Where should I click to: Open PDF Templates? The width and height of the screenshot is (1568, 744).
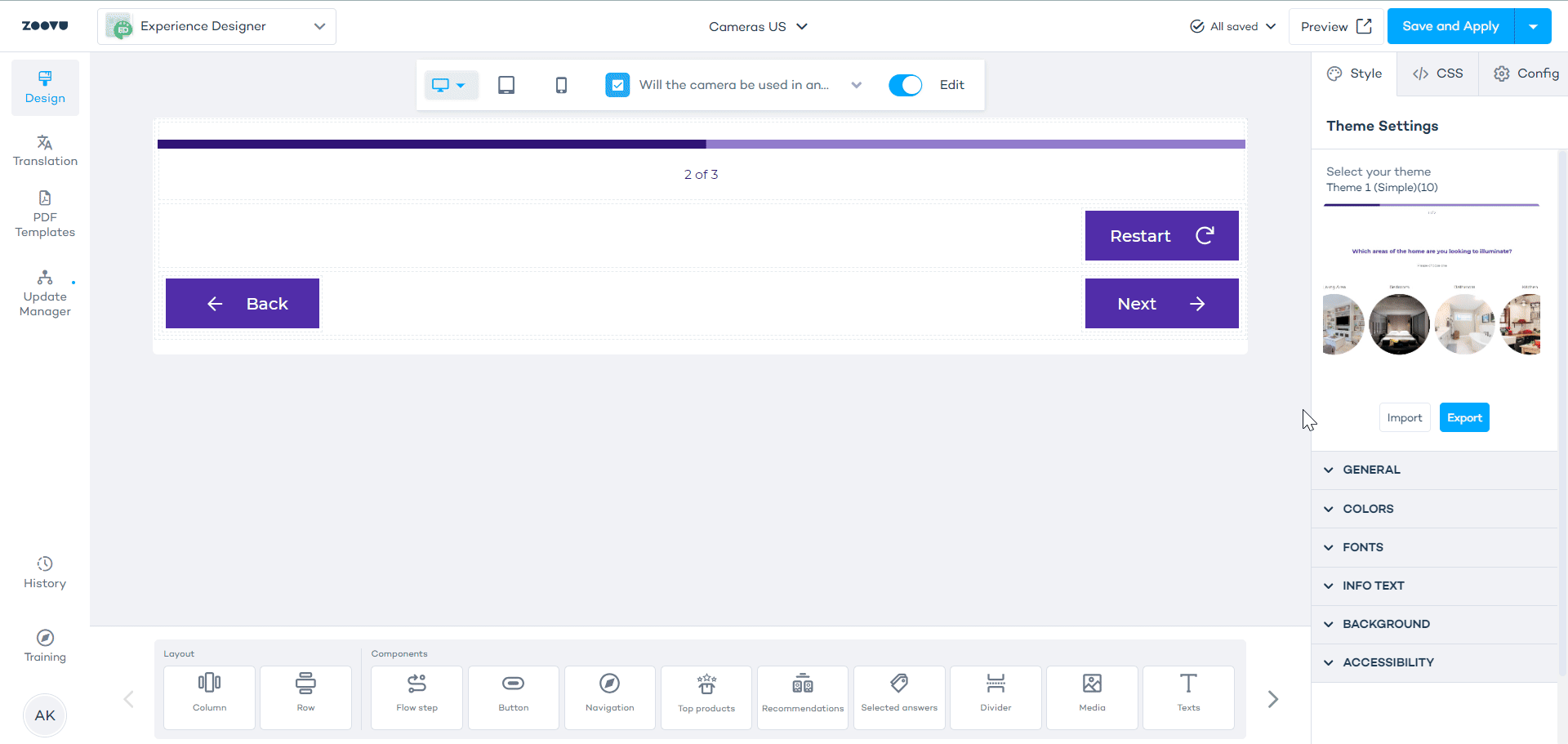click(45, 215)
